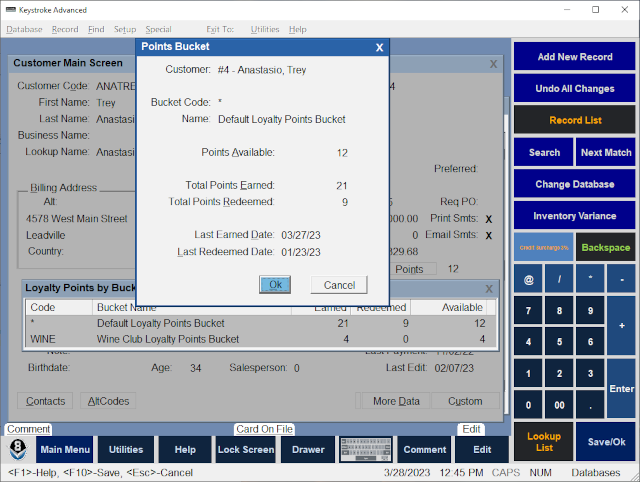Click the Credit Surcharge 3% button
Screen dimensions: 640x482
tap(544, 247)
